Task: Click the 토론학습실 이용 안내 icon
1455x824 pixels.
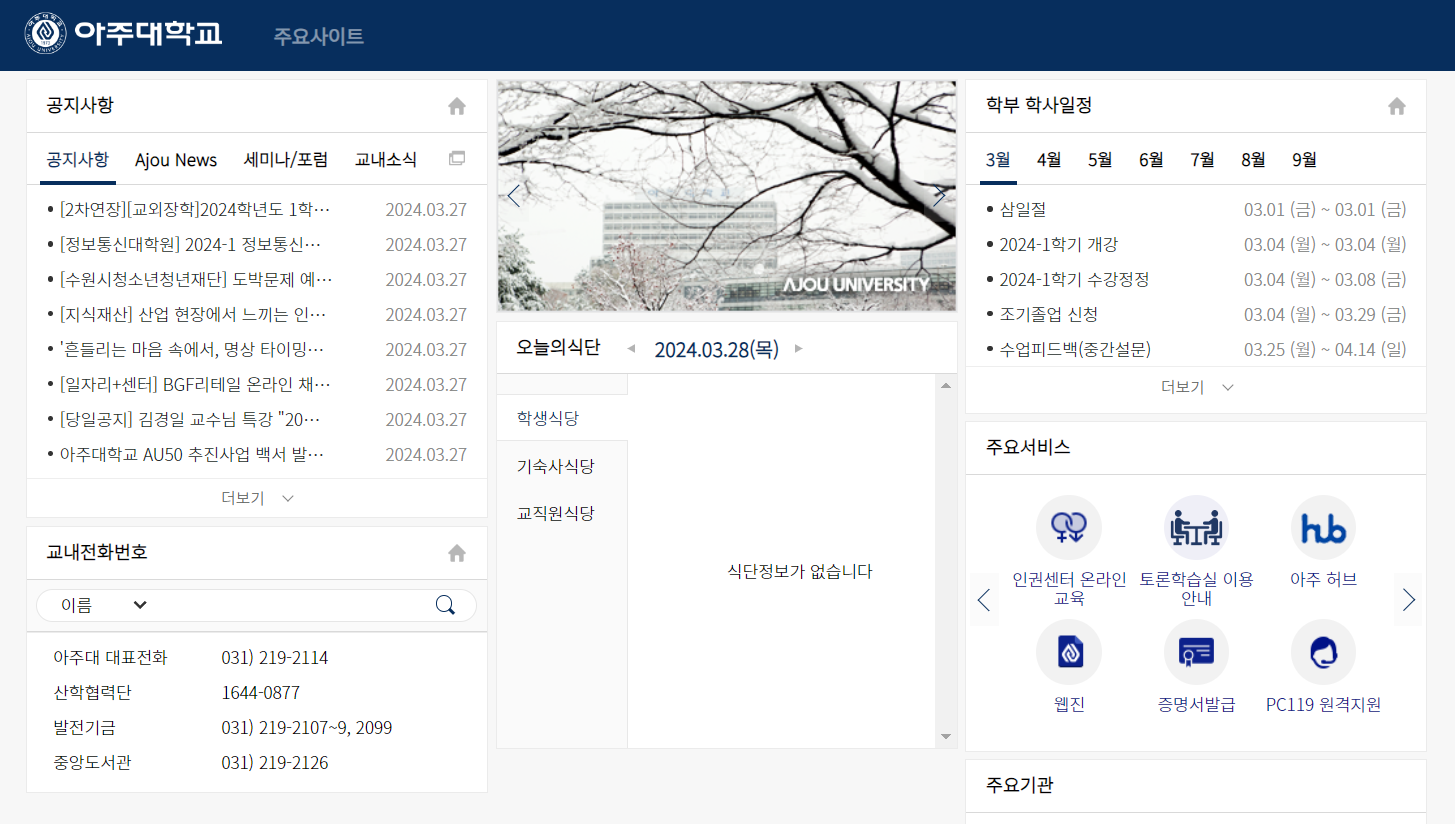Action: [1196, 527]
